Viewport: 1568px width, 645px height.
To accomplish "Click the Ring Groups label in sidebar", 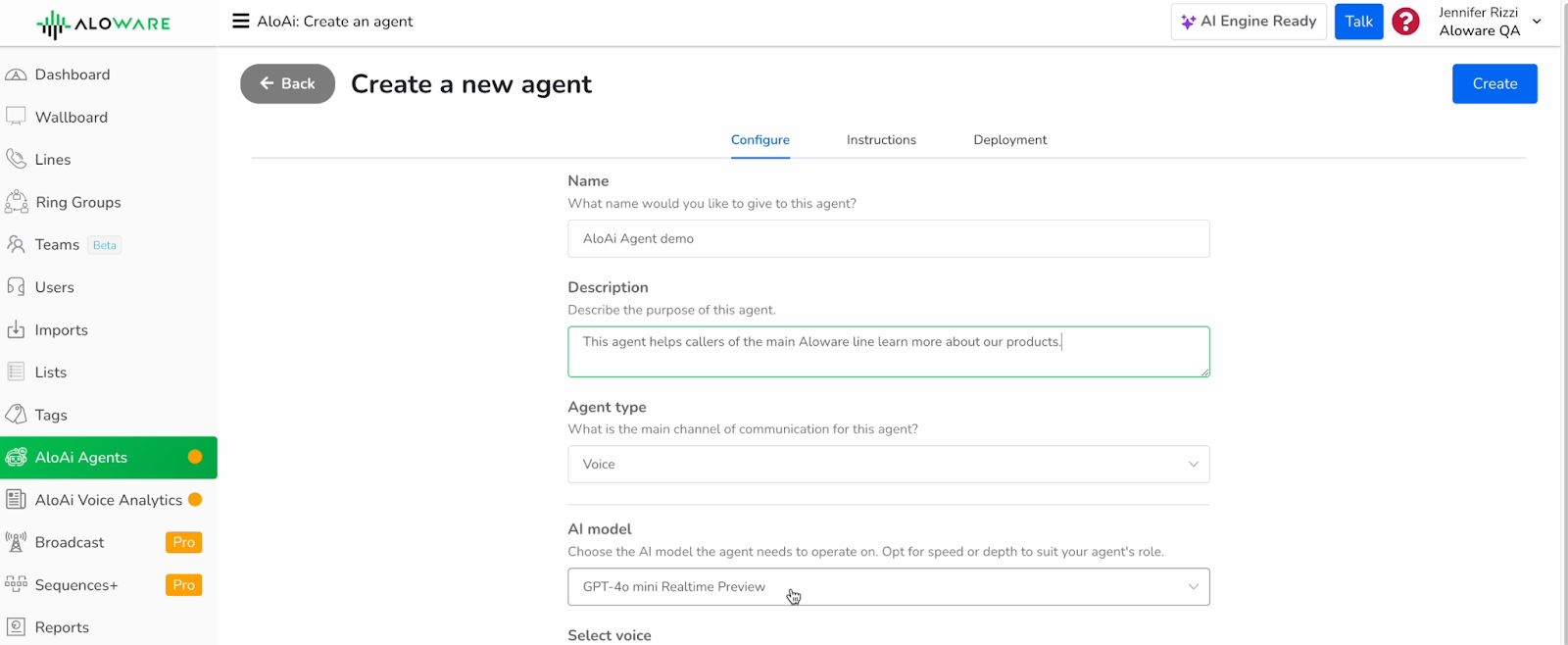I will pos(78,202).
